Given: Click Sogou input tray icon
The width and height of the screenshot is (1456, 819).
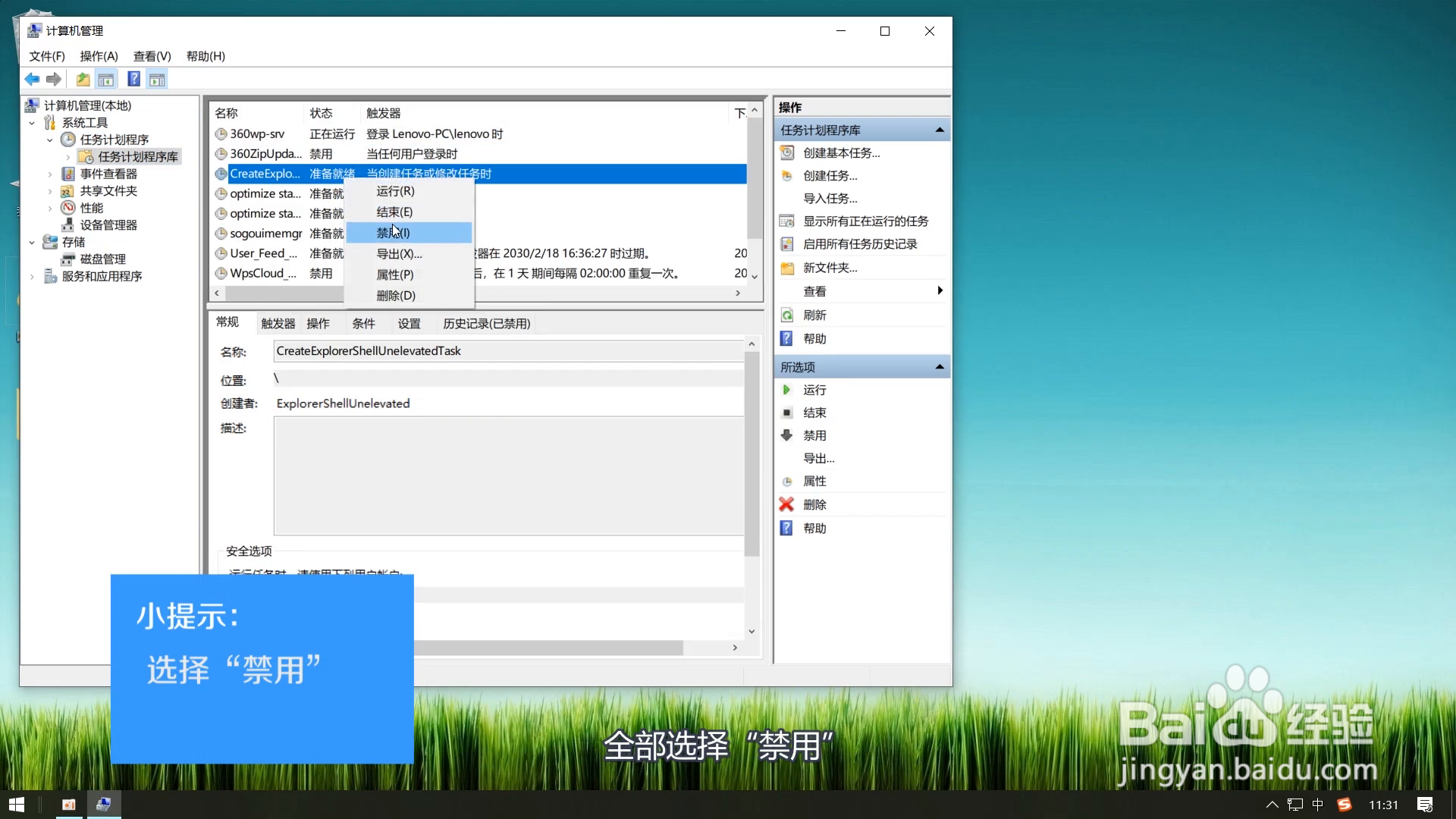Looking at the screenshot, I should coord(1345,805).
